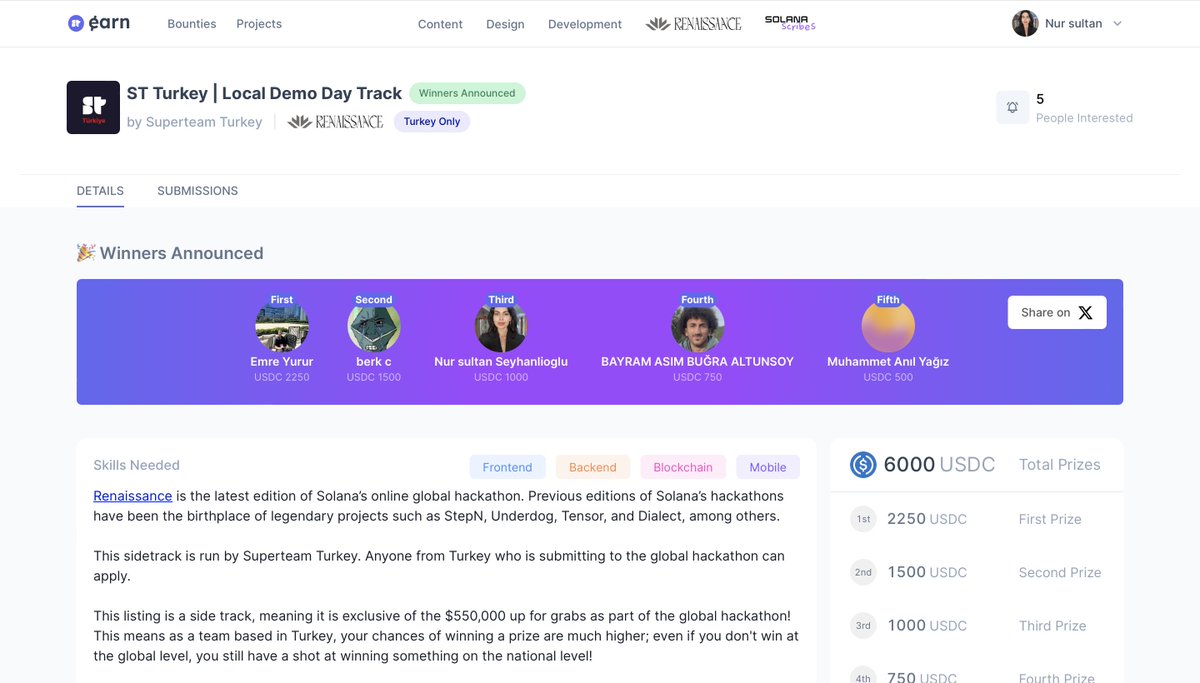
Task: Open Muhammet Anıl Yağız's fifth-place avatar
Action: click(x=888, y=326)
